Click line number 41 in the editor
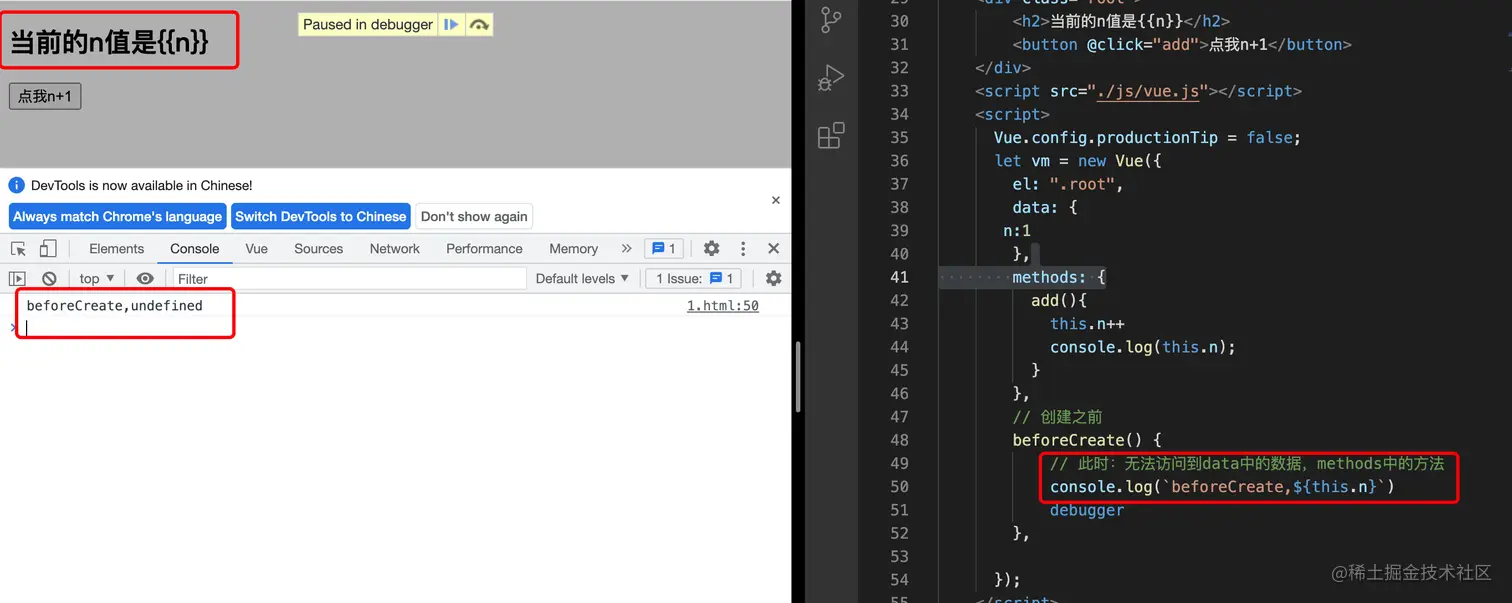This screenshot has height=603, width=1512. [x=898, y=277]
